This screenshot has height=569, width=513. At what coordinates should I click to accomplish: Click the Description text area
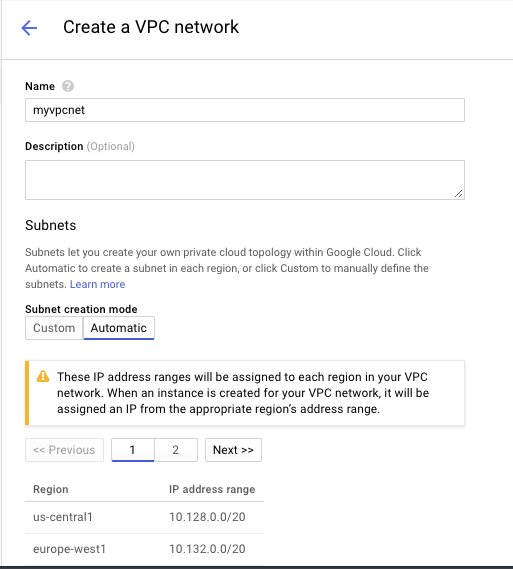pos(245,180)
